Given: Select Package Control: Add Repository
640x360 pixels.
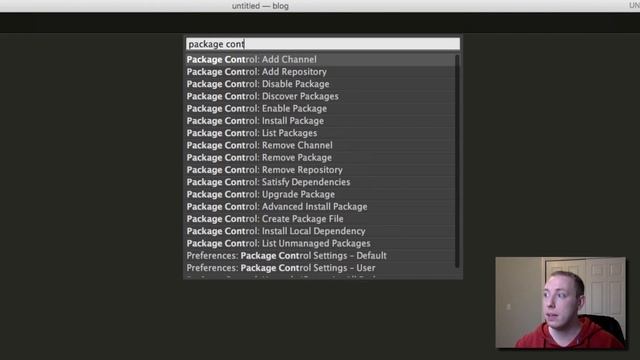Looking at the screenshot, I should coord(320,72).
